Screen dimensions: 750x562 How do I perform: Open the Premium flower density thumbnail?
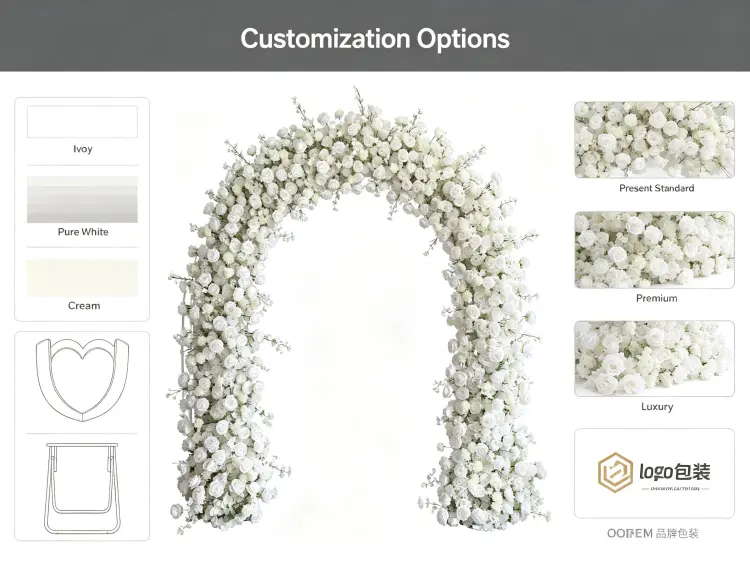(654, 250)
